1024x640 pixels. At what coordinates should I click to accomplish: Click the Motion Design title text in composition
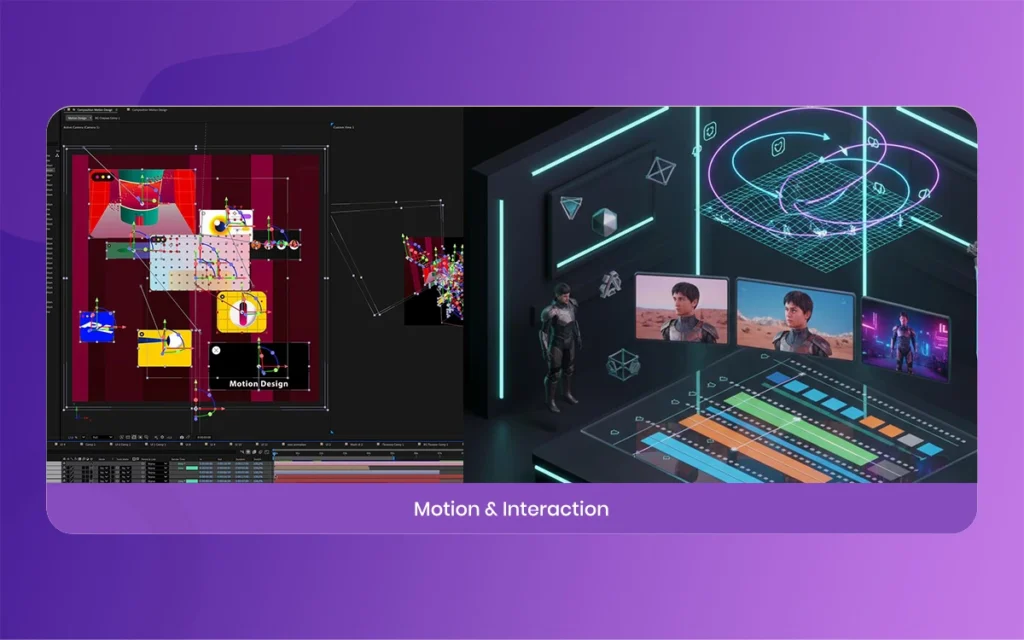[259, 383]
